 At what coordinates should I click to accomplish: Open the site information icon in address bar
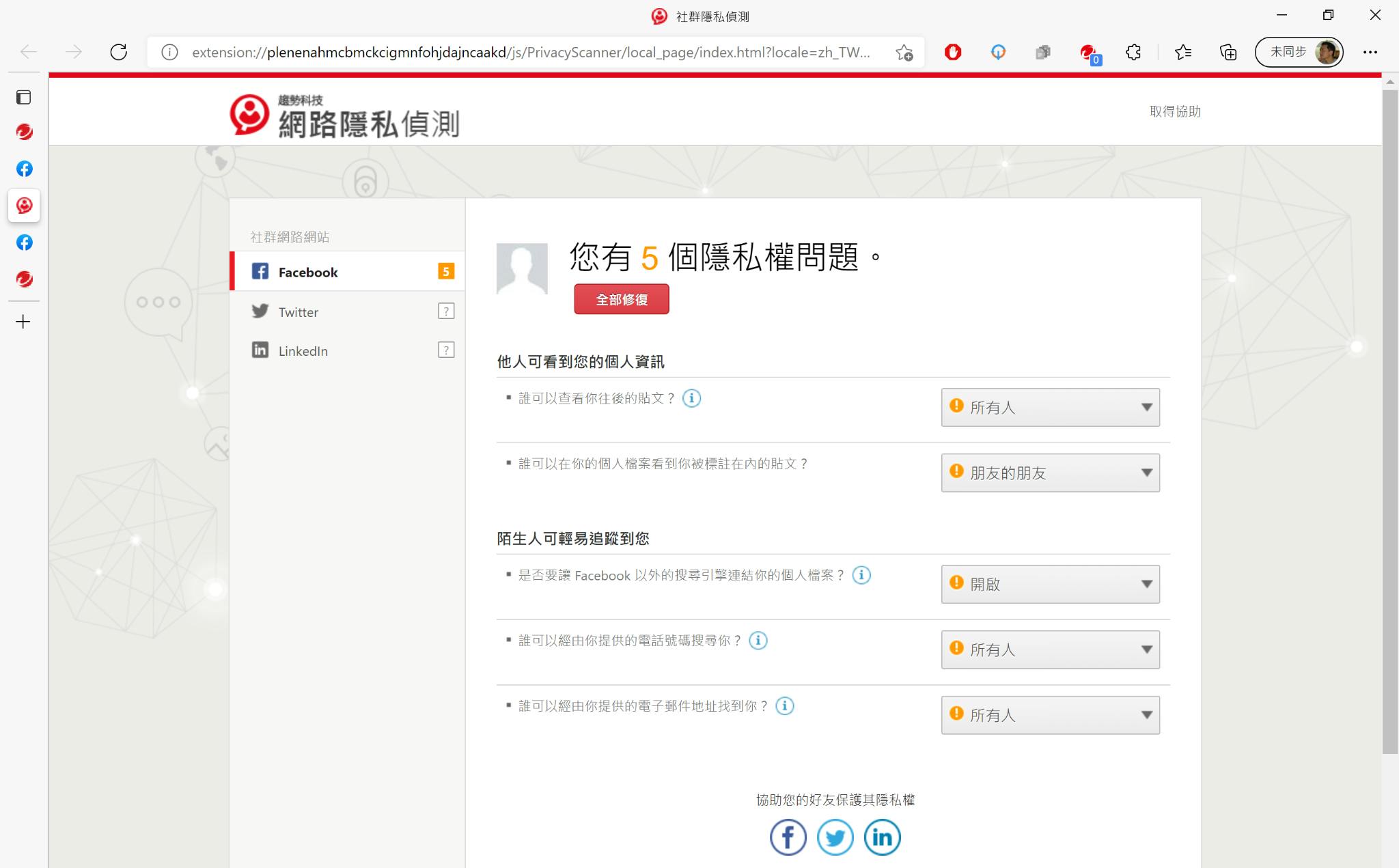[169, 52]
